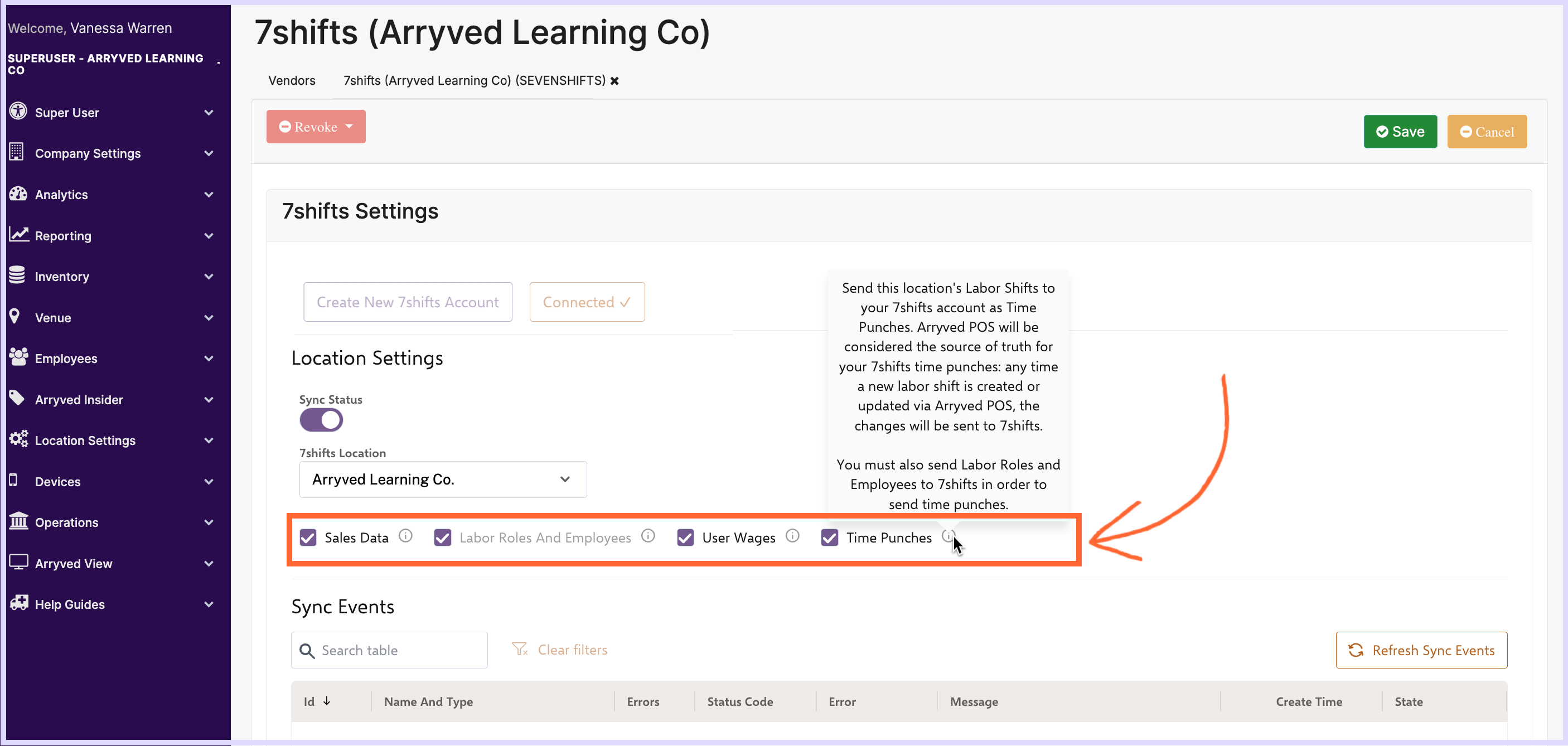Click info icon beside Labor Roles And Employees
The image size is (1568, 746).
pyautogui.click(x=649, y=536)
